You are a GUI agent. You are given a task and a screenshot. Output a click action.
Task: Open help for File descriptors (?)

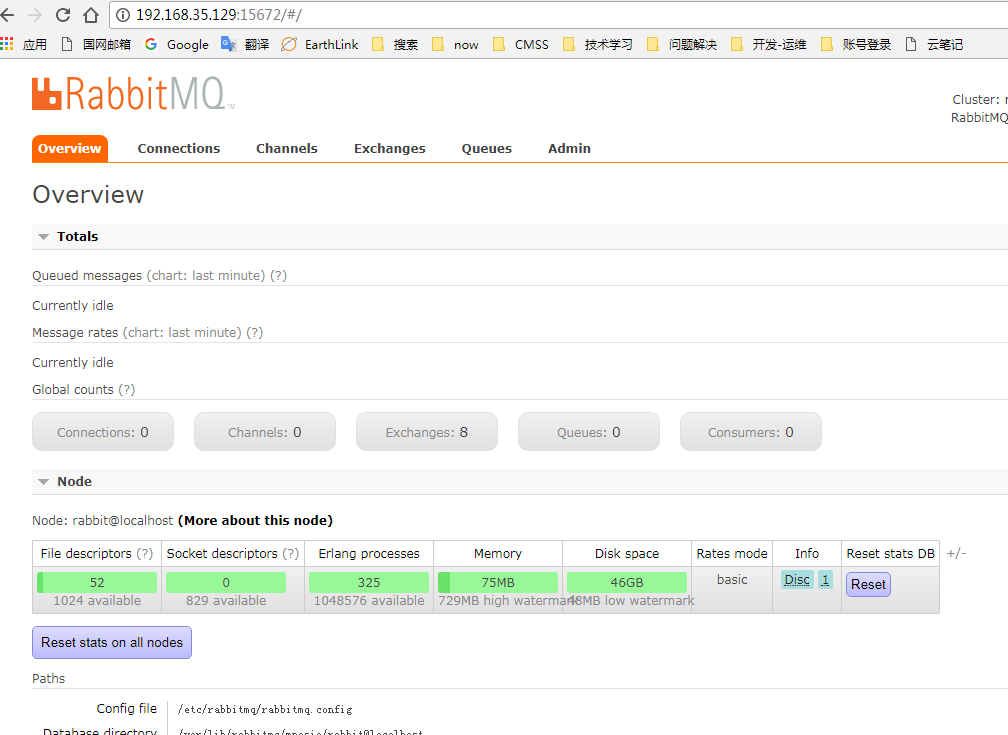[145, 554]
